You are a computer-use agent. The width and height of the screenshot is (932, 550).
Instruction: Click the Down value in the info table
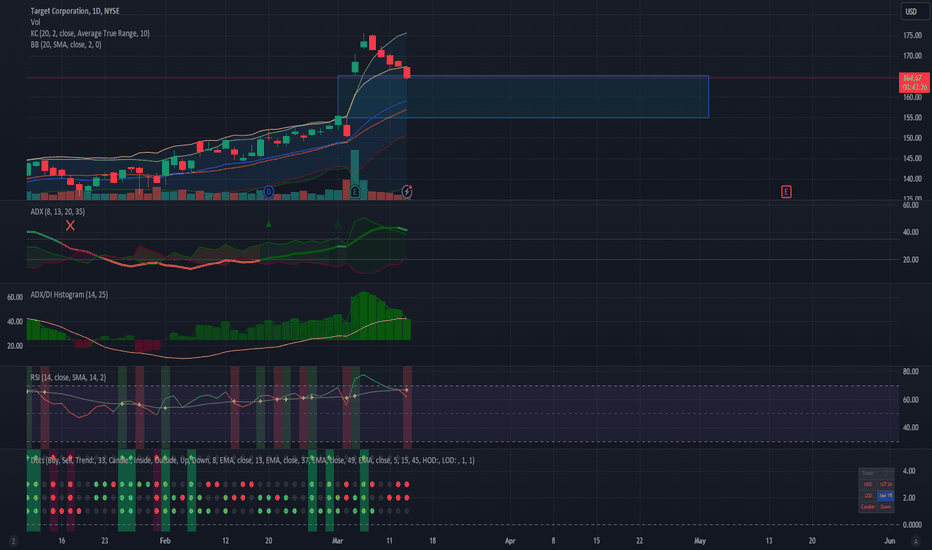pyautogui.click(x=886, y=507)
